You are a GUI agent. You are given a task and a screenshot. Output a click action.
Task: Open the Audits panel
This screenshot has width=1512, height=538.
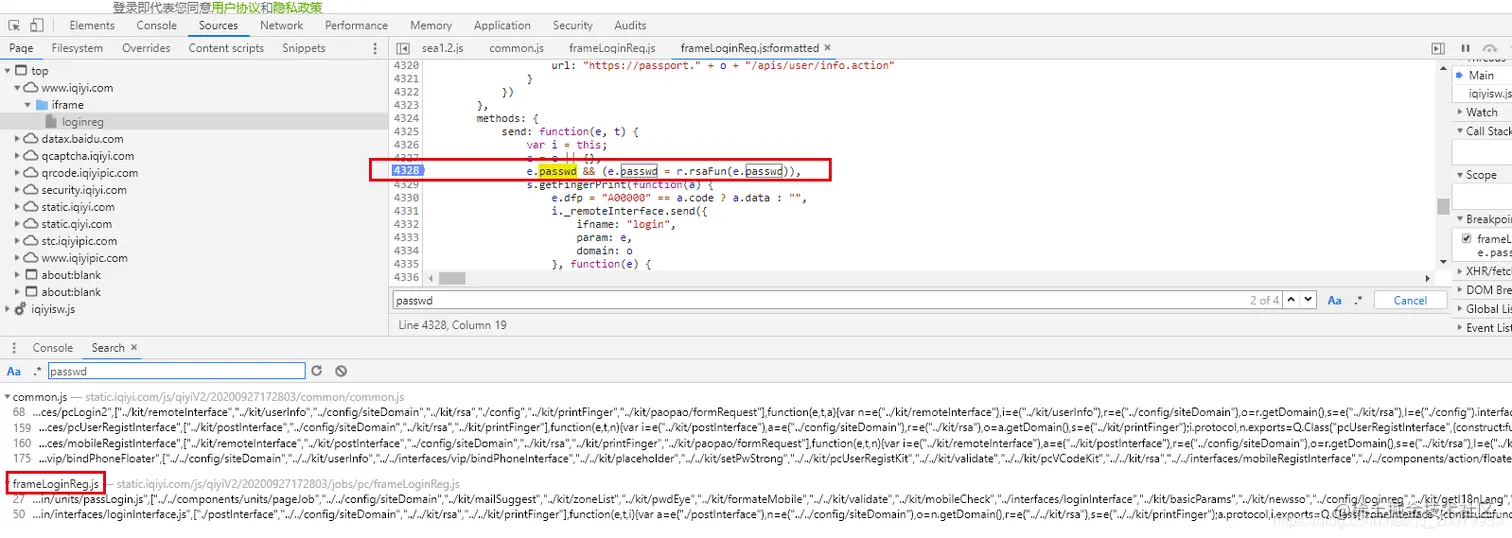[630, 25]
